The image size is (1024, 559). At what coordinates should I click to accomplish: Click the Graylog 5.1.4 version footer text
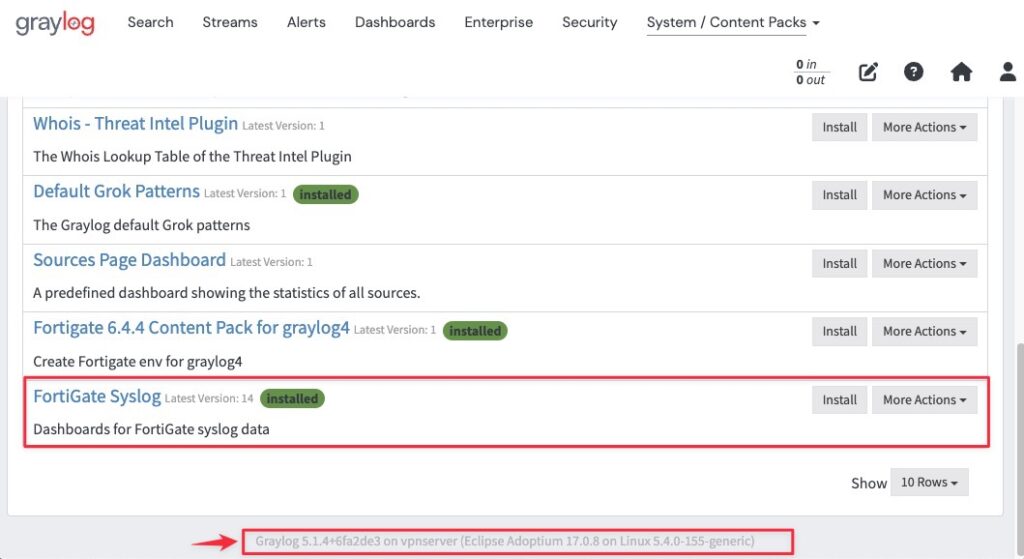coord(505,541)
